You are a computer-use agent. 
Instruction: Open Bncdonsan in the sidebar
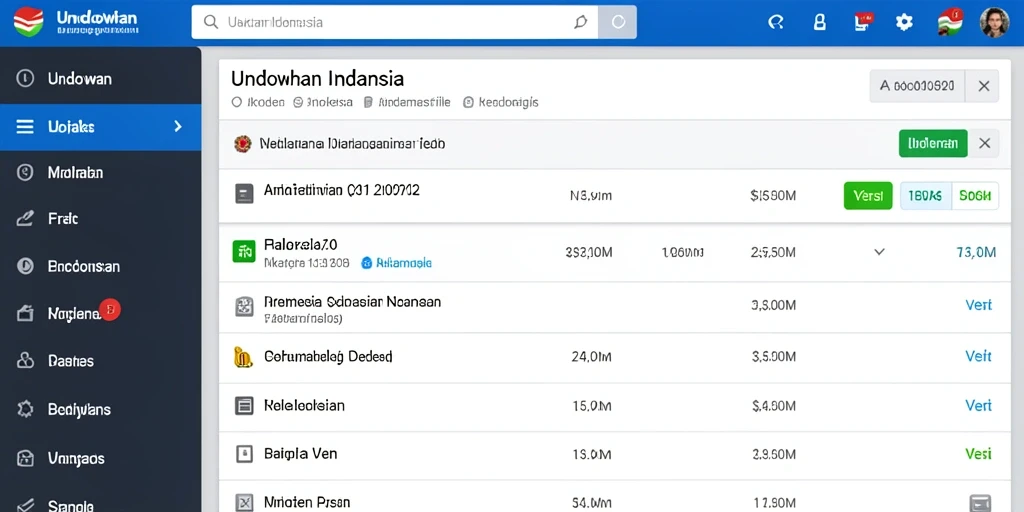(101, 266)
